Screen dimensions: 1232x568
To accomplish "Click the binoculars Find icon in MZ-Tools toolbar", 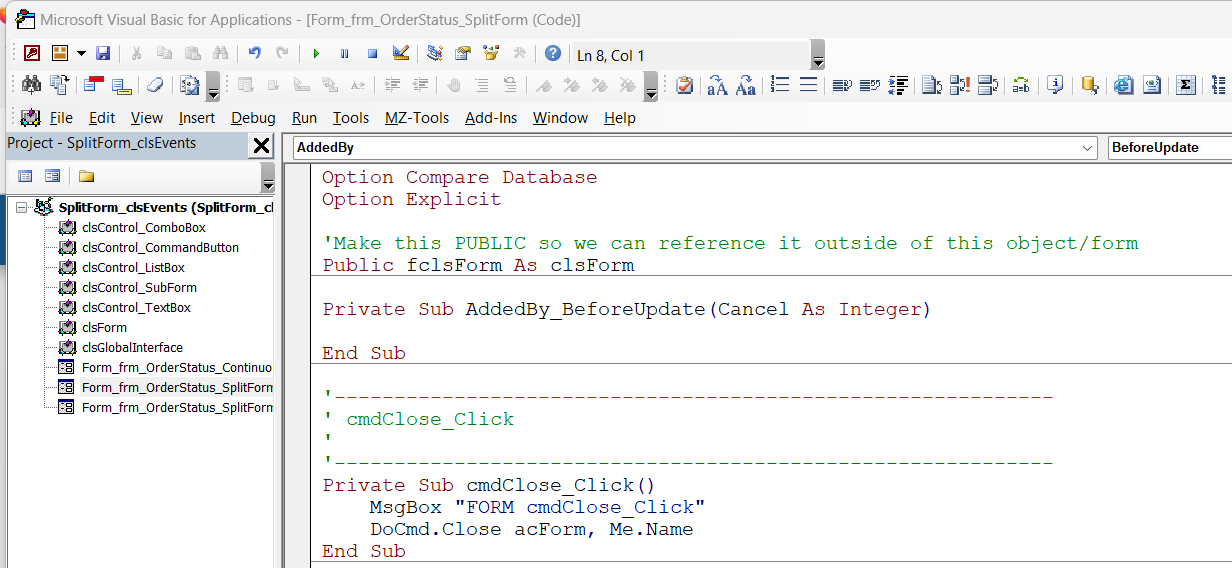I will [31, 85].
